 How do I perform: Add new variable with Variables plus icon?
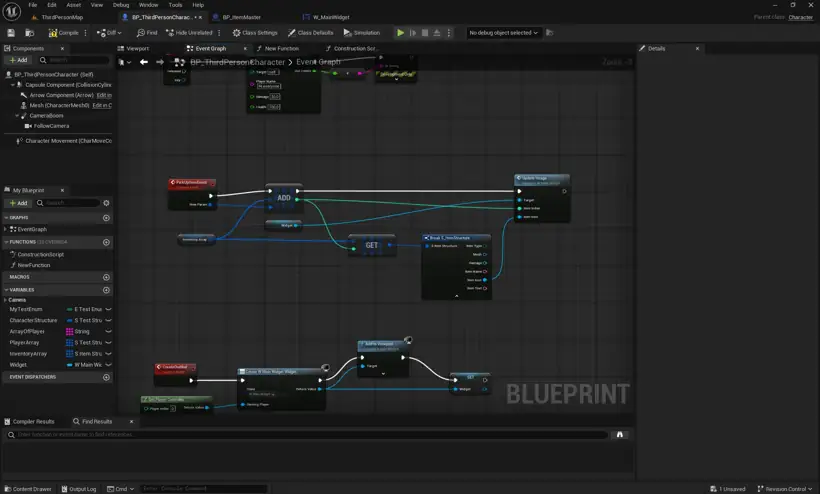pyautogui.click(x=106, y=290)
